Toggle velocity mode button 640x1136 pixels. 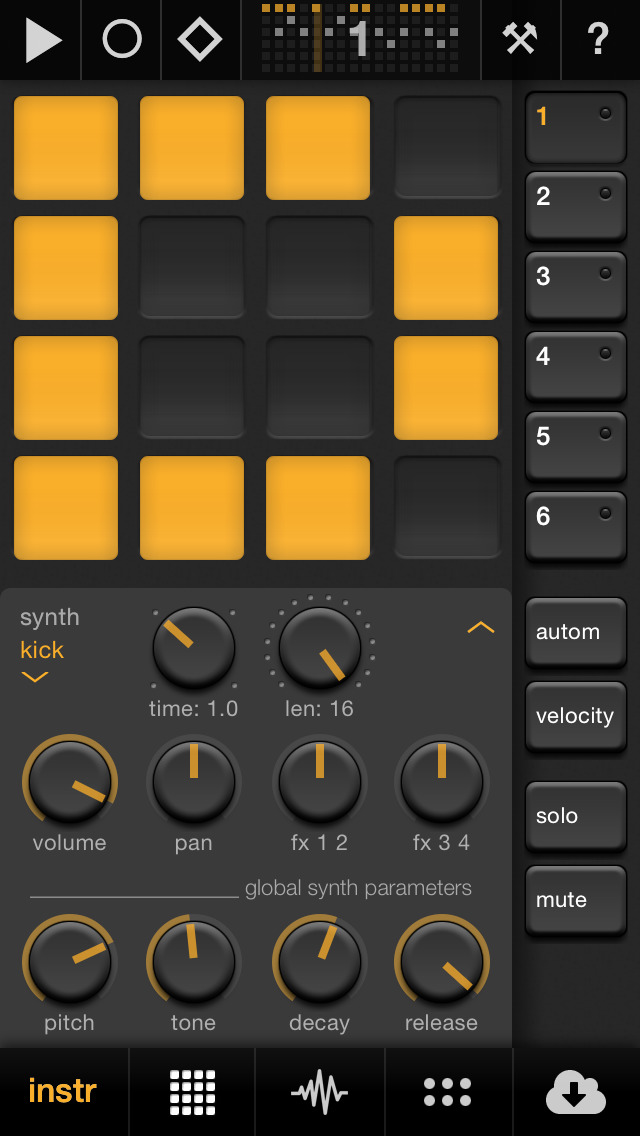pos(575,717)
